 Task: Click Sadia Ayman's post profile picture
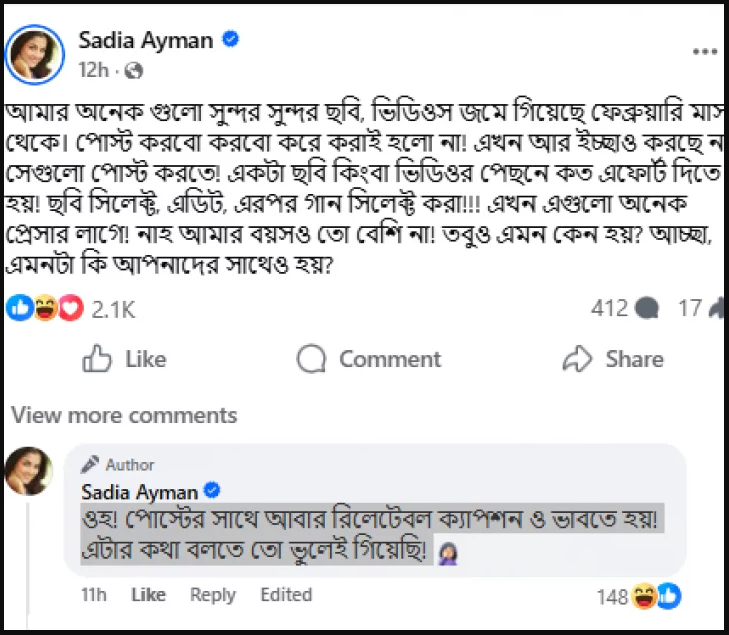33,53
